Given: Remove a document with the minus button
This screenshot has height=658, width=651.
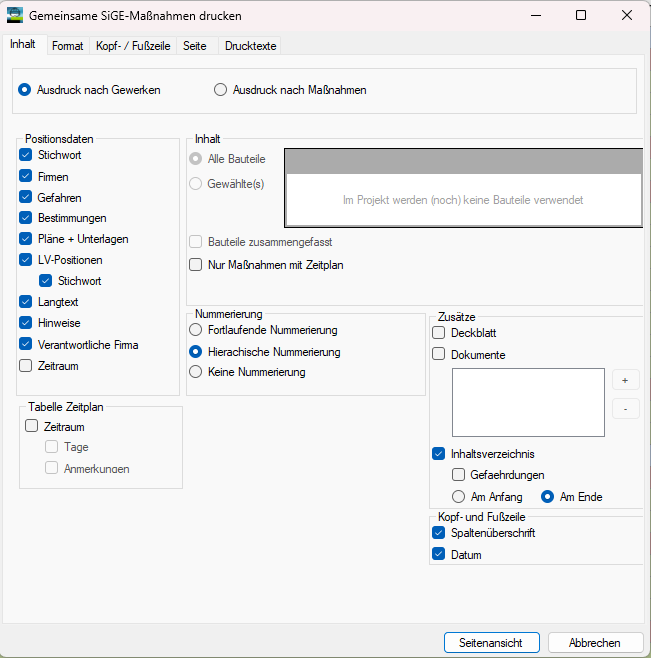Looking at the screenshot, I should (625, 409).
